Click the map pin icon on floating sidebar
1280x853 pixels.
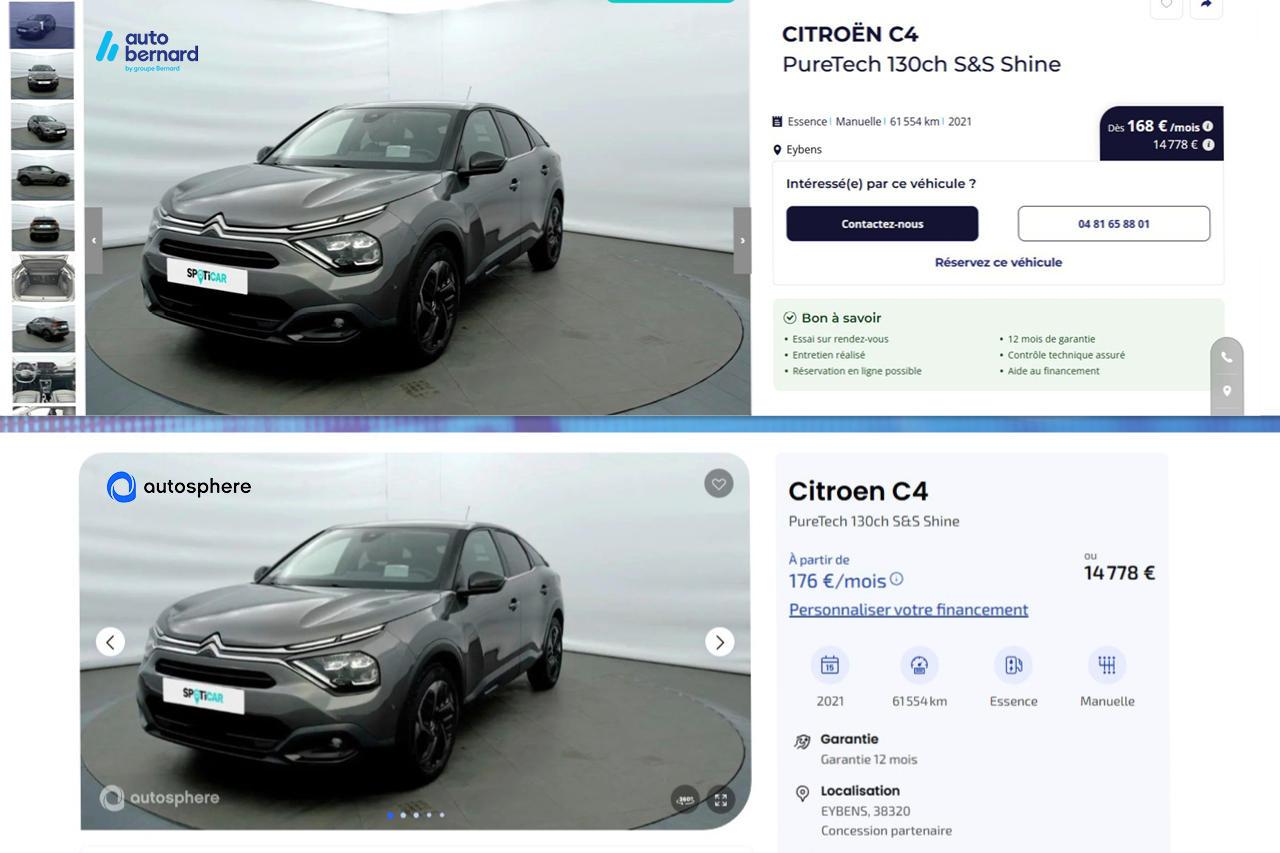[1227, 391]
